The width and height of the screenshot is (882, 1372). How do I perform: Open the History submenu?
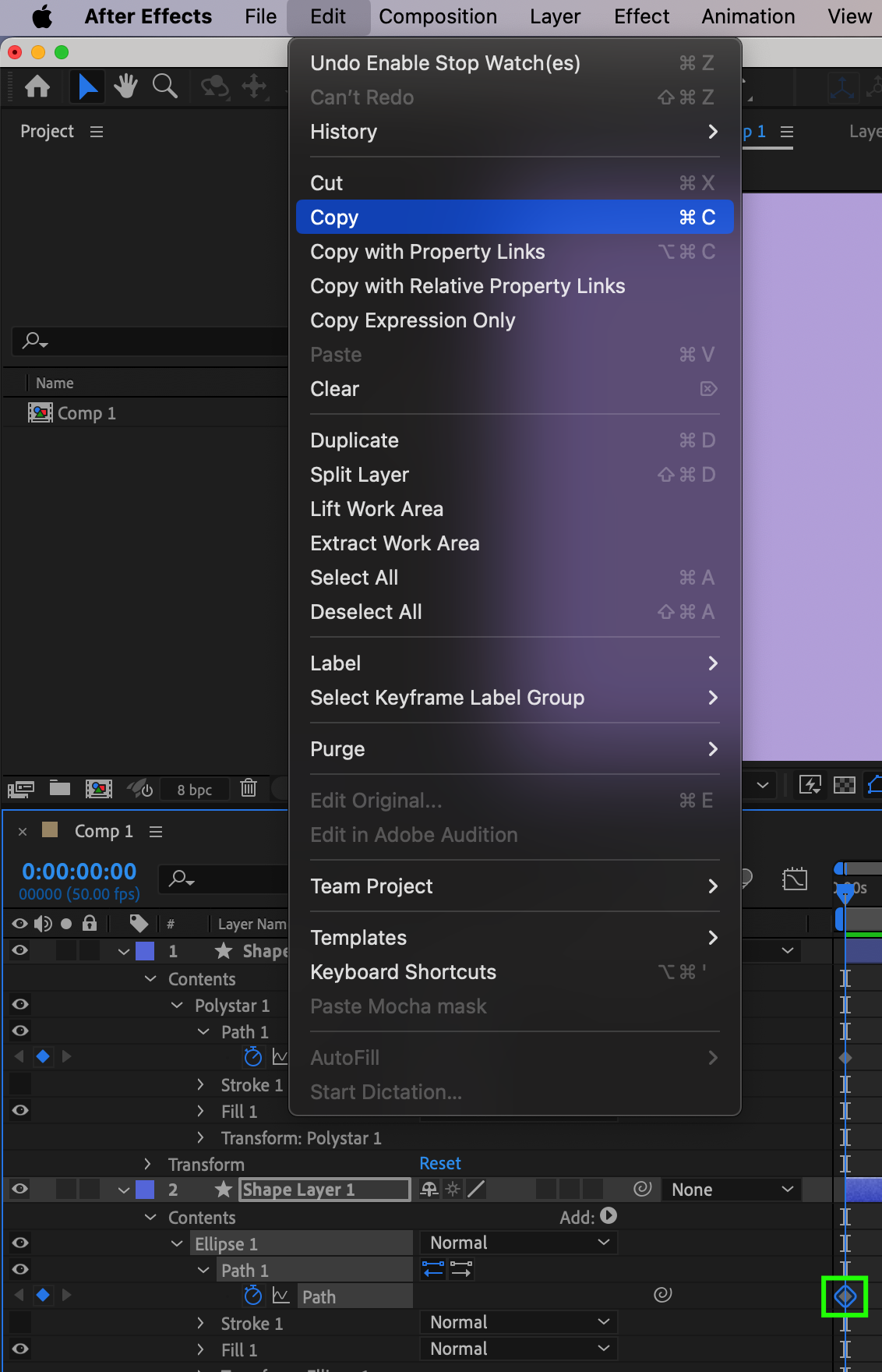pos(514,132)
